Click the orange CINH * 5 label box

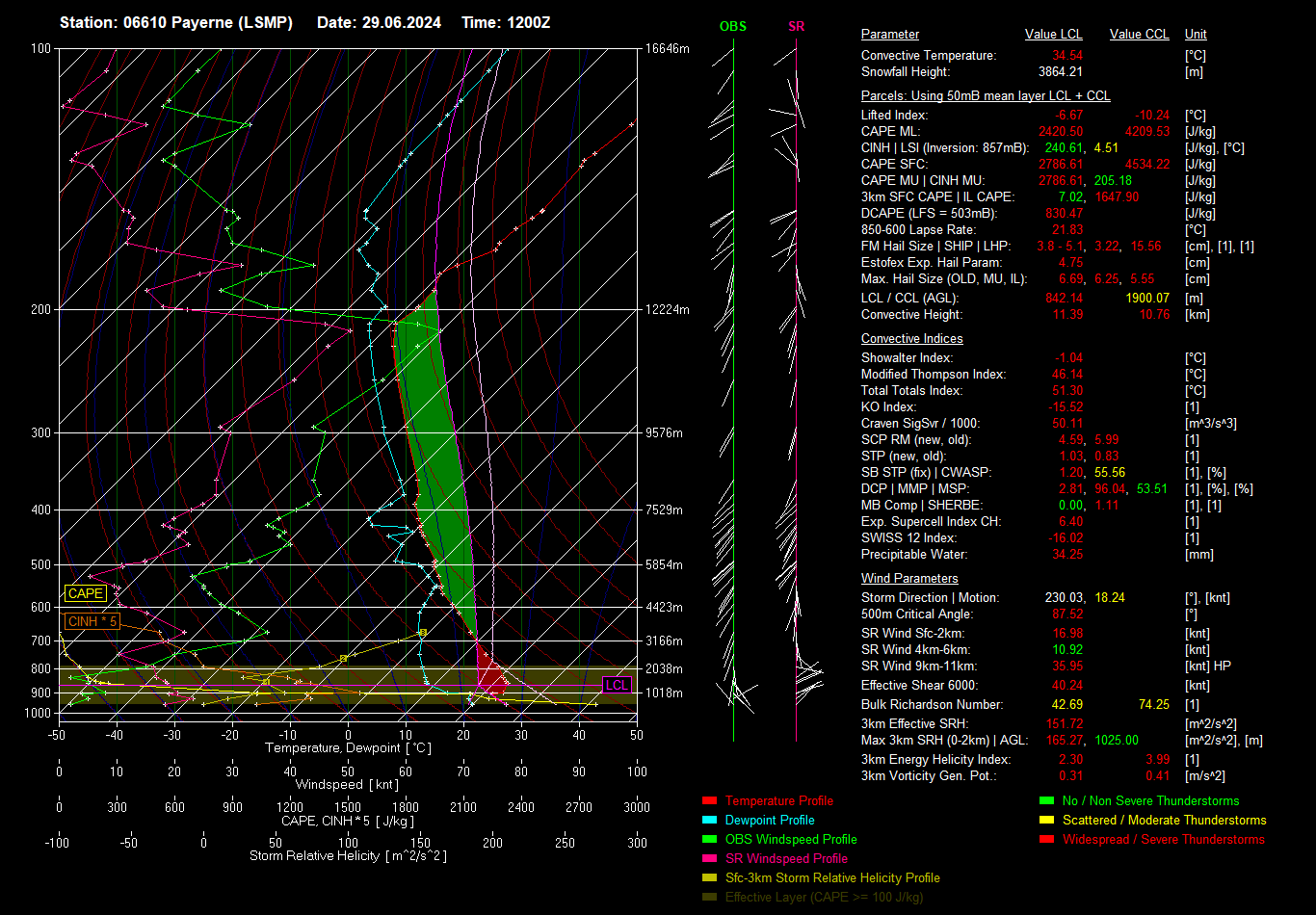coord(92,622)
